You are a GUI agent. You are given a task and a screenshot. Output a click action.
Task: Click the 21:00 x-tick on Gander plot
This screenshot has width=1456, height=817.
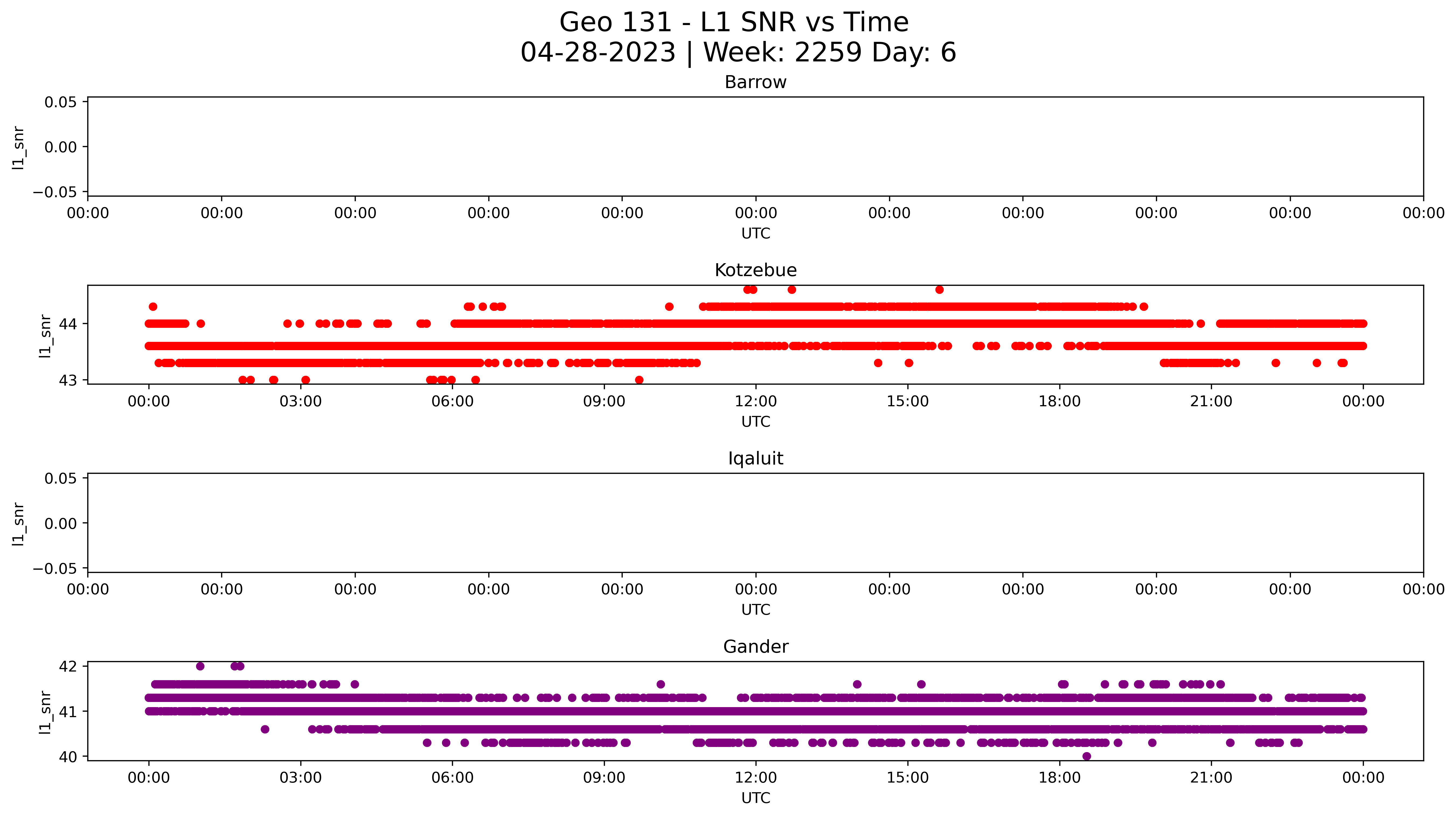coord(1211,777)
